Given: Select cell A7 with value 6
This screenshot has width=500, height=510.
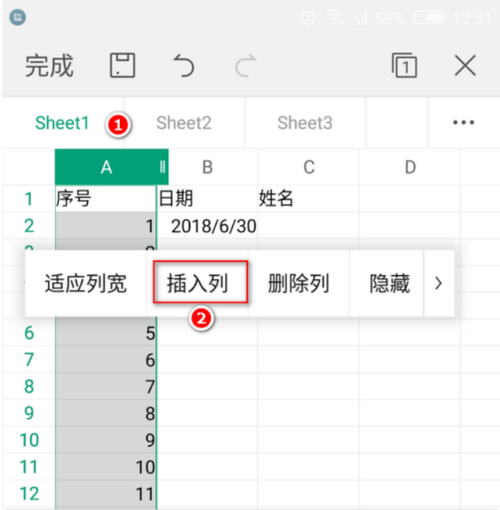Looking at the screenshot, I should [x=106, y=360].
